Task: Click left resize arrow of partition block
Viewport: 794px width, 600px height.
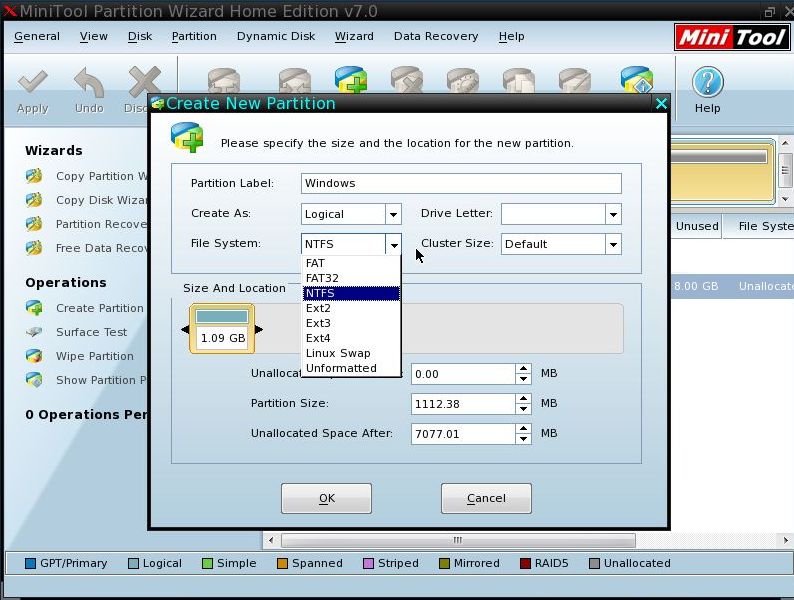Action: pyautogui.click(x=185, y=330)
